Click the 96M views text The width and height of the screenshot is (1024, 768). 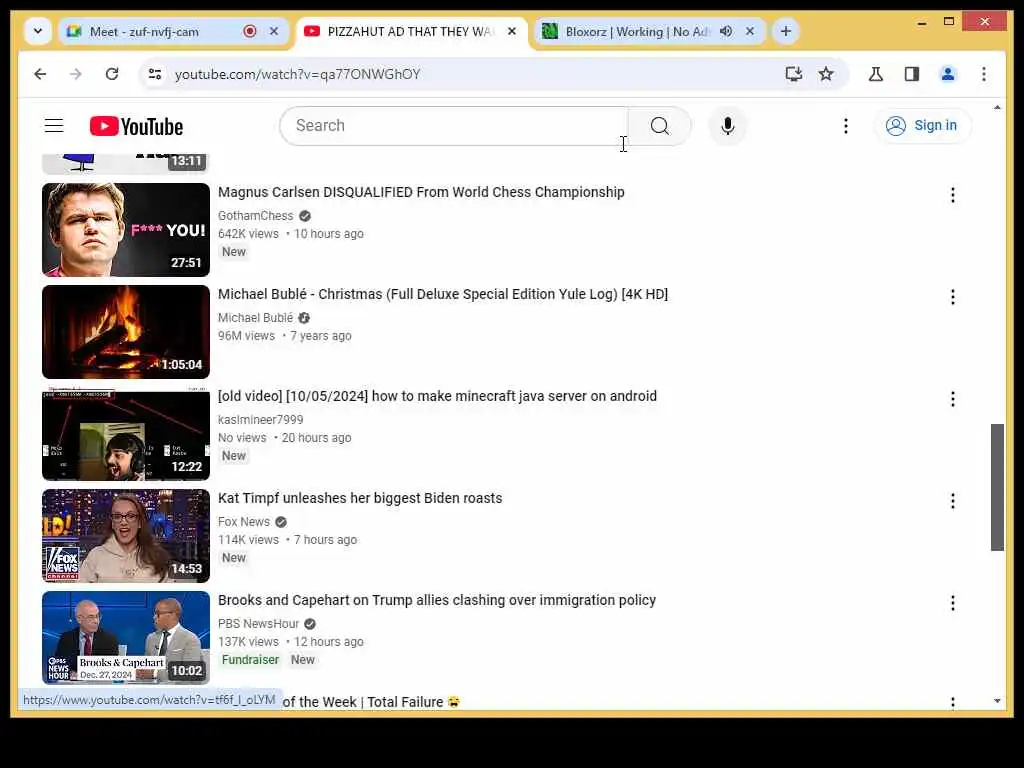tap(246, 336)
